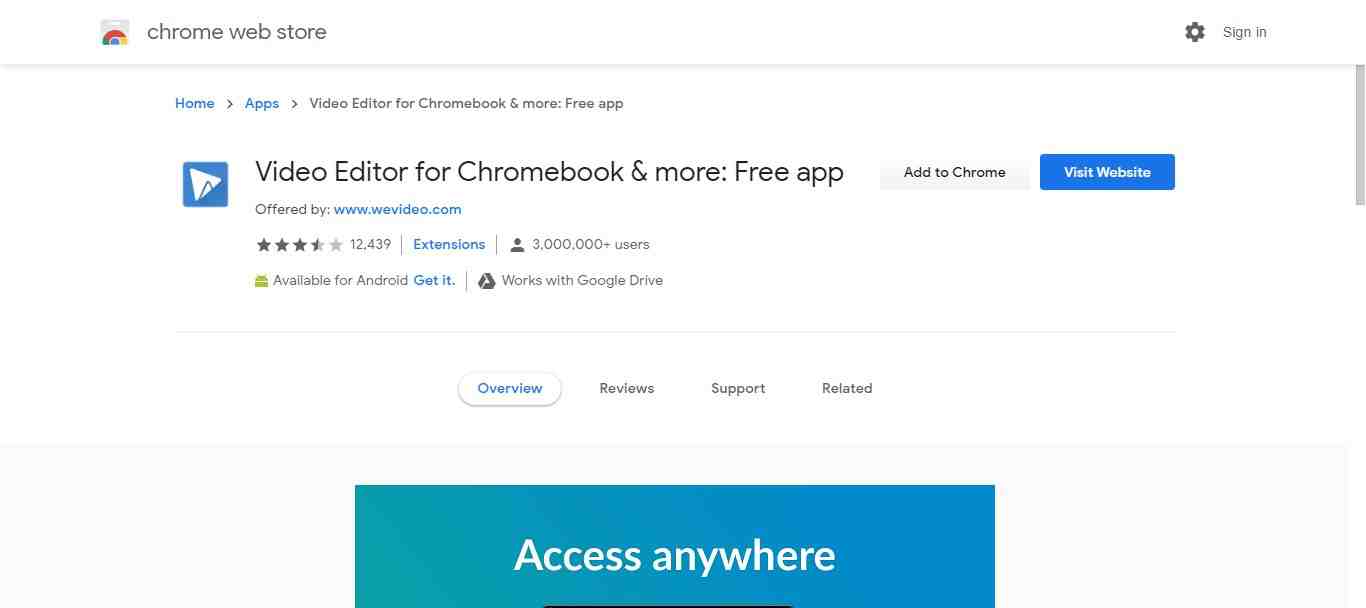Screen dimensions: 1366x608
Task: Click the breadcrumb chevron after Home
Action: (x=229, y=103)
